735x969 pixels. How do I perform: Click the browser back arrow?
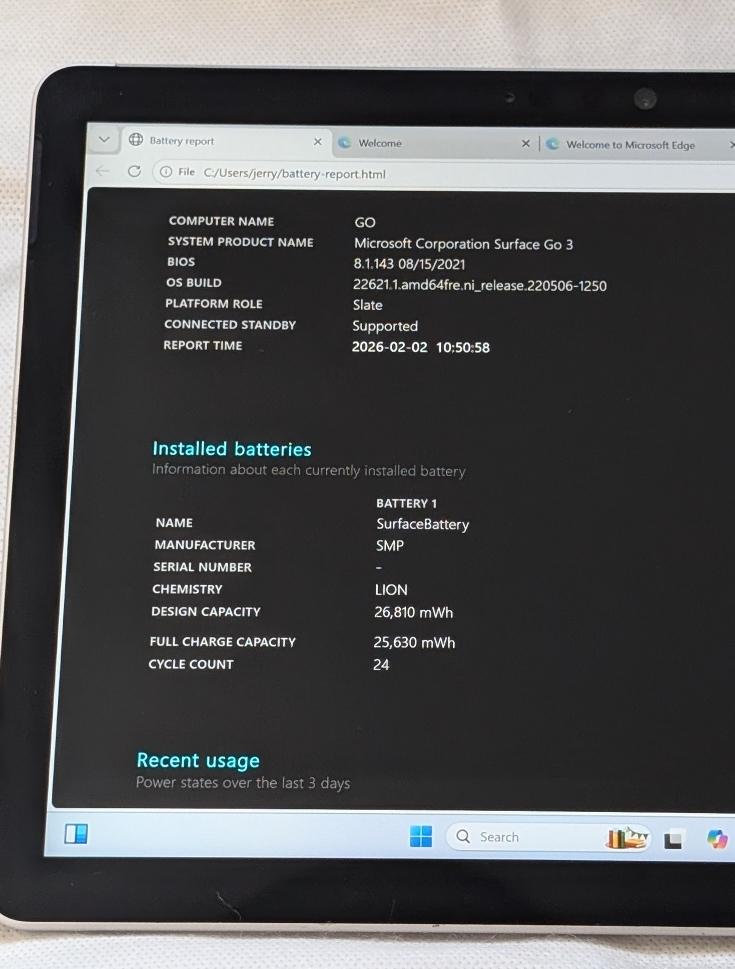tap(103, 171)
